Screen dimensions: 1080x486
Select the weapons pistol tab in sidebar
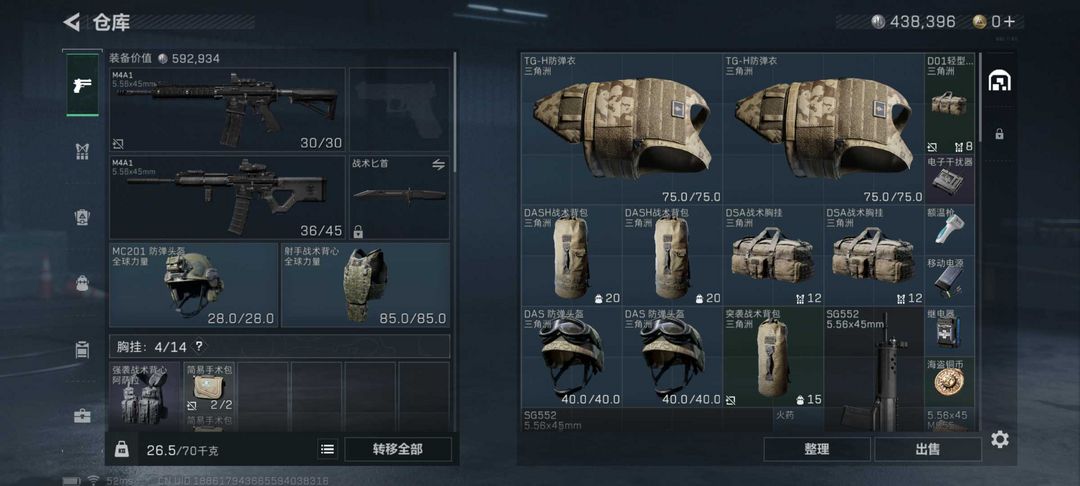tap(82, 85)
